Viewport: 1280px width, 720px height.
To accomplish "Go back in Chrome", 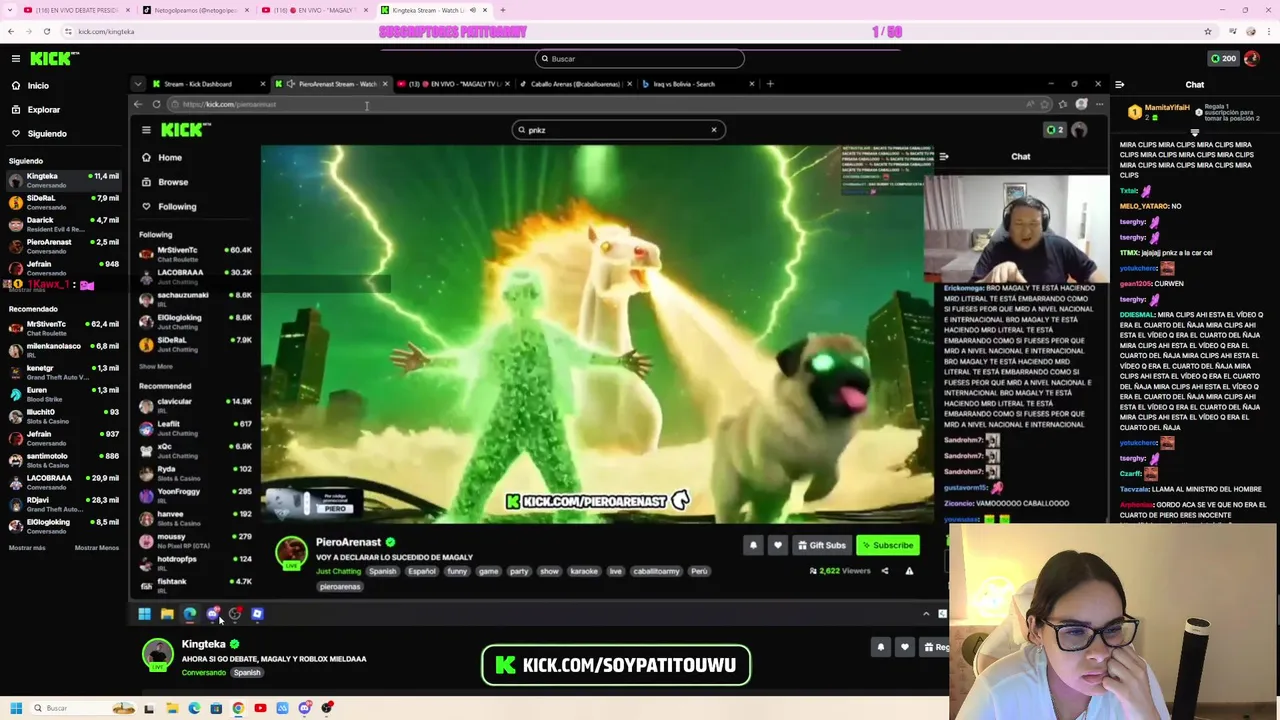I will click(x=11, y=32).
